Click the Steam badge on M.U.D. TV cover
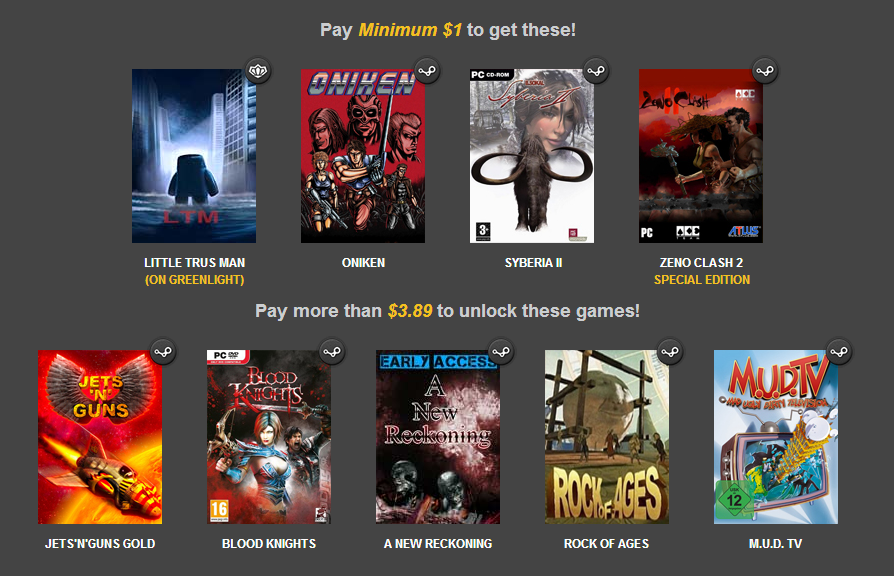 pos(839,352)
